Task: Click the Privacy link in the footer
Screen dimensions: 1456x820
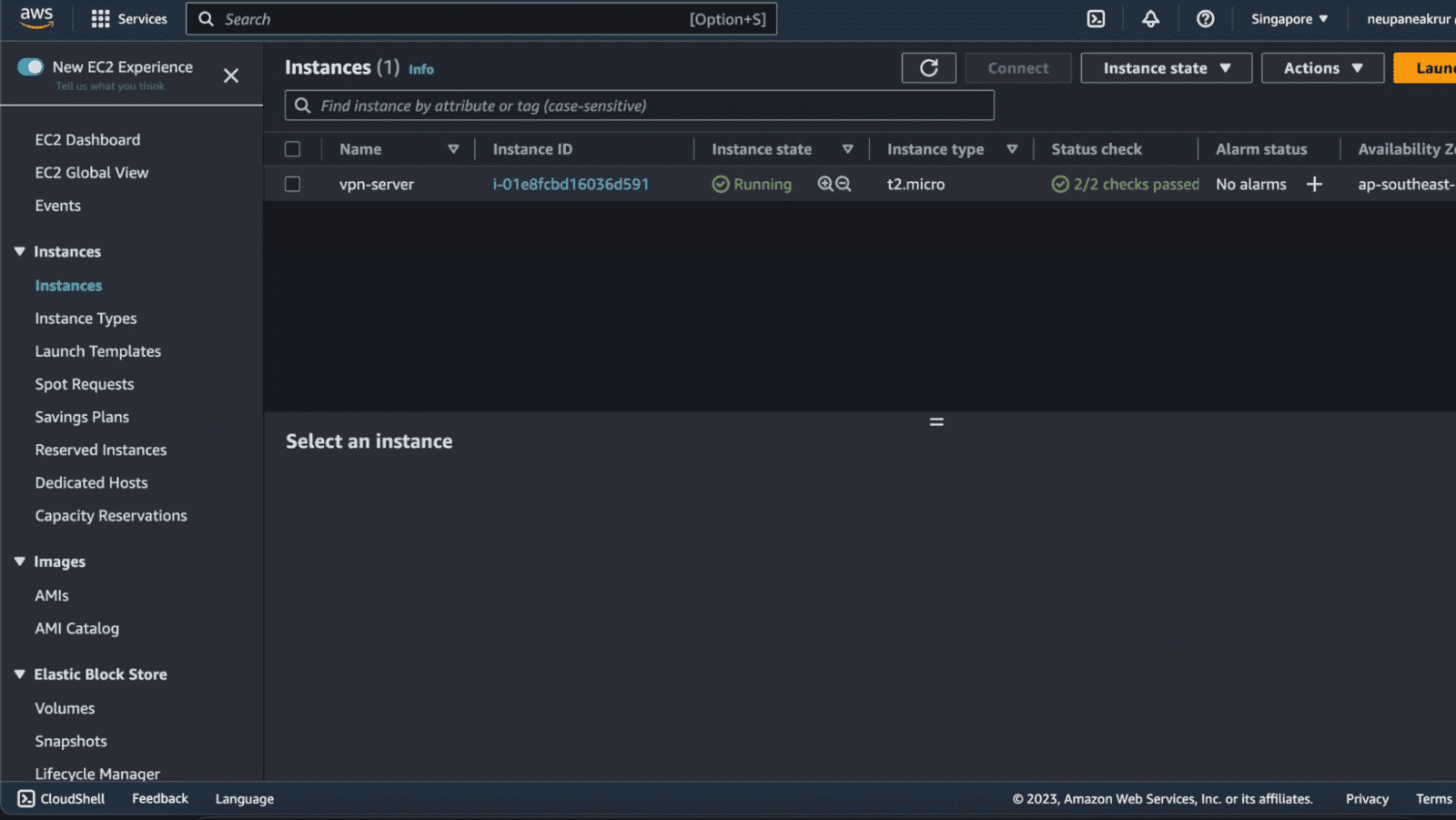Action: click(1367, 798)
